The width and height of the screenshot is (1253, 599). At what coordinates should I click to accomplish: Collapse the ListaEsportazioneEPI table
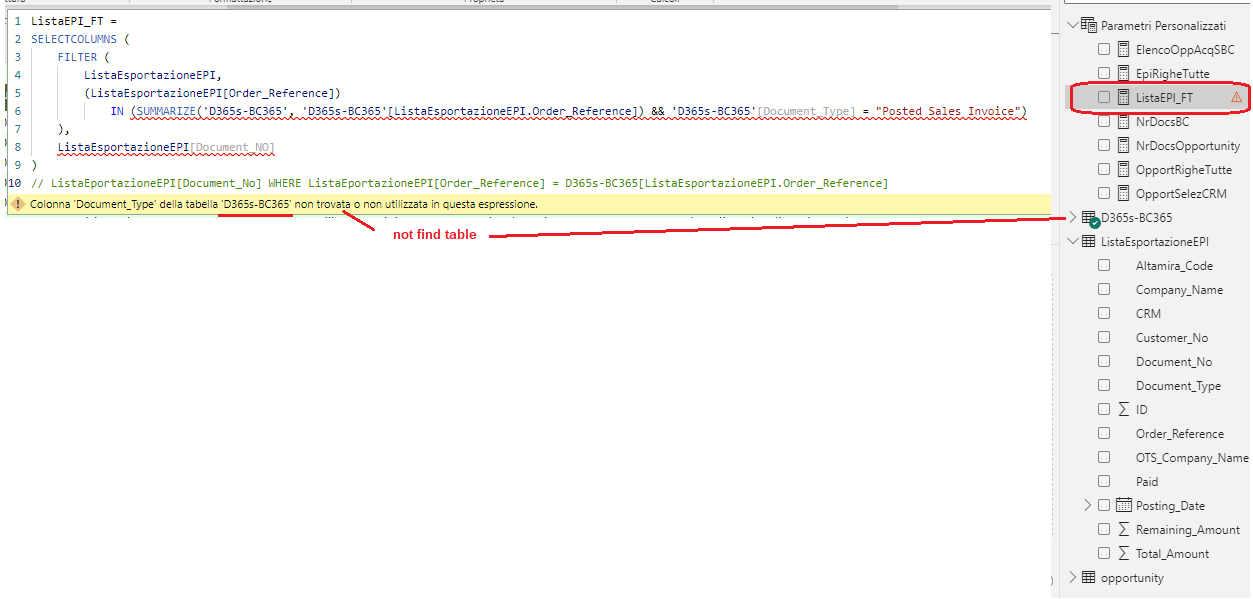[1074, 241]
